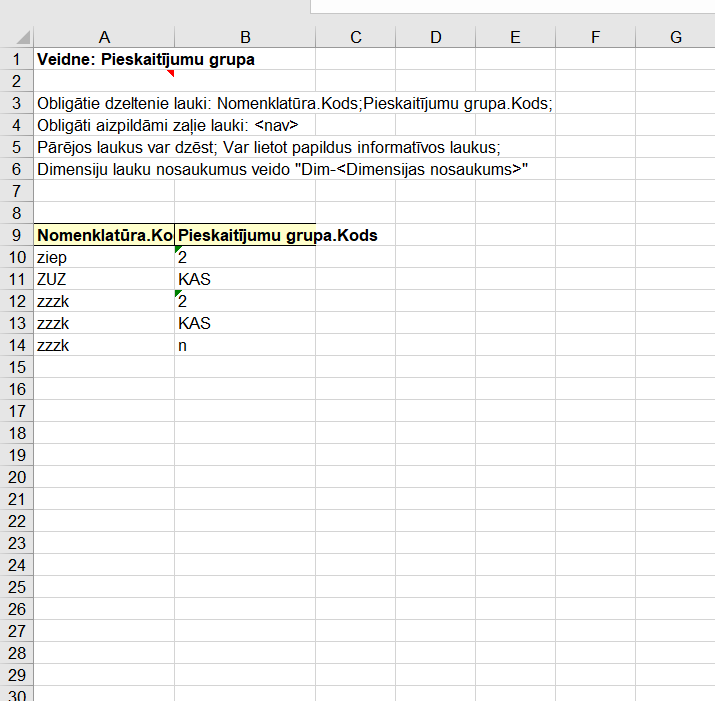This screenshot has width=715, height=701.
Task: Select header cell 'Nomenklatūra.Ko'
Action: [104, 235]
